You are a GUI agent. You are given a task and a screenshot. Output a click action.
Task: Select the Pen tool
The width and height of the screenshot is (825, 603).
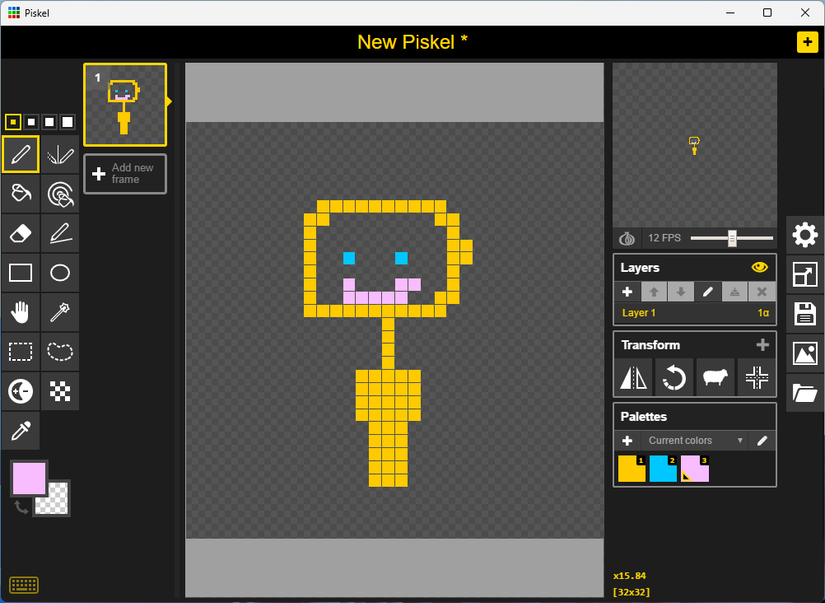[20, 154]
